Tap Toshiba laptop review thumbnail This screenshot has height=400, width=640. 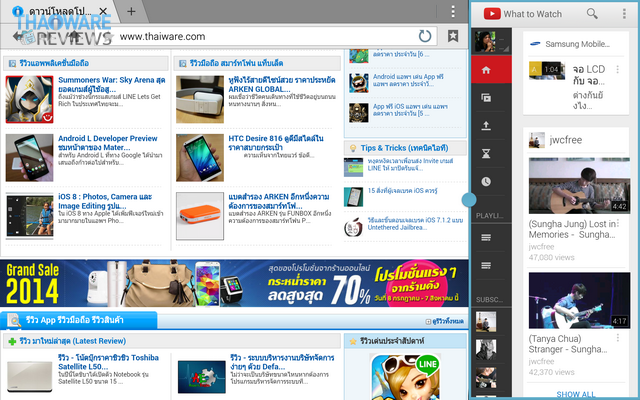coord(30,376)
